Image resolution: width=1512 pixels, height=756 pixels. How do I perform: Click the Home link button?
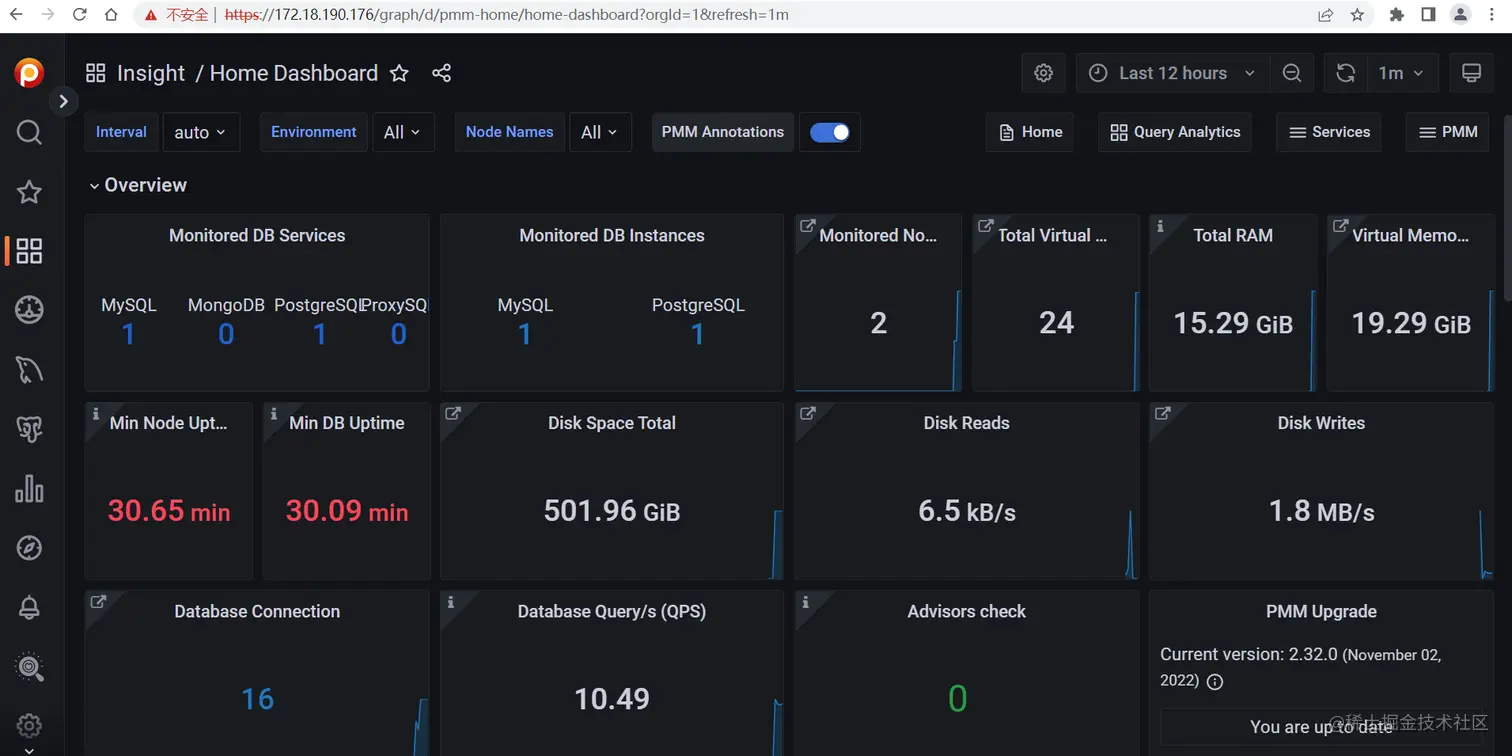point(1030,132)
